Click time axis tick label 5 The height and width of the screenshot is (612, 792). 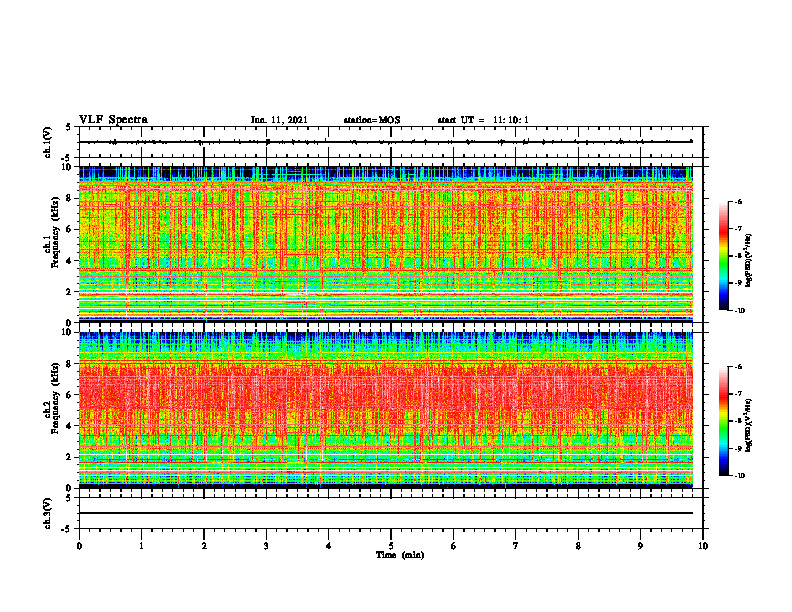pyautogui.click(x=391, y=546)
